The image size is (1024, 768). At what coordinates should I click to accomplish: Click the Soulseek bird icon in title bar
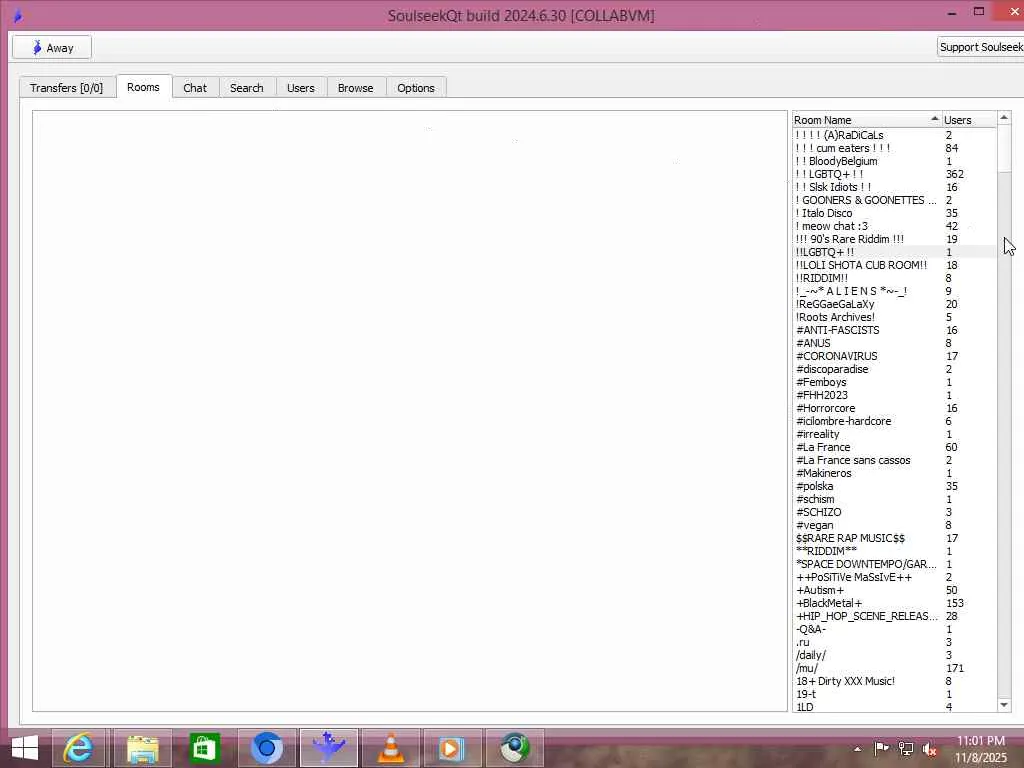tap(18, 15)
